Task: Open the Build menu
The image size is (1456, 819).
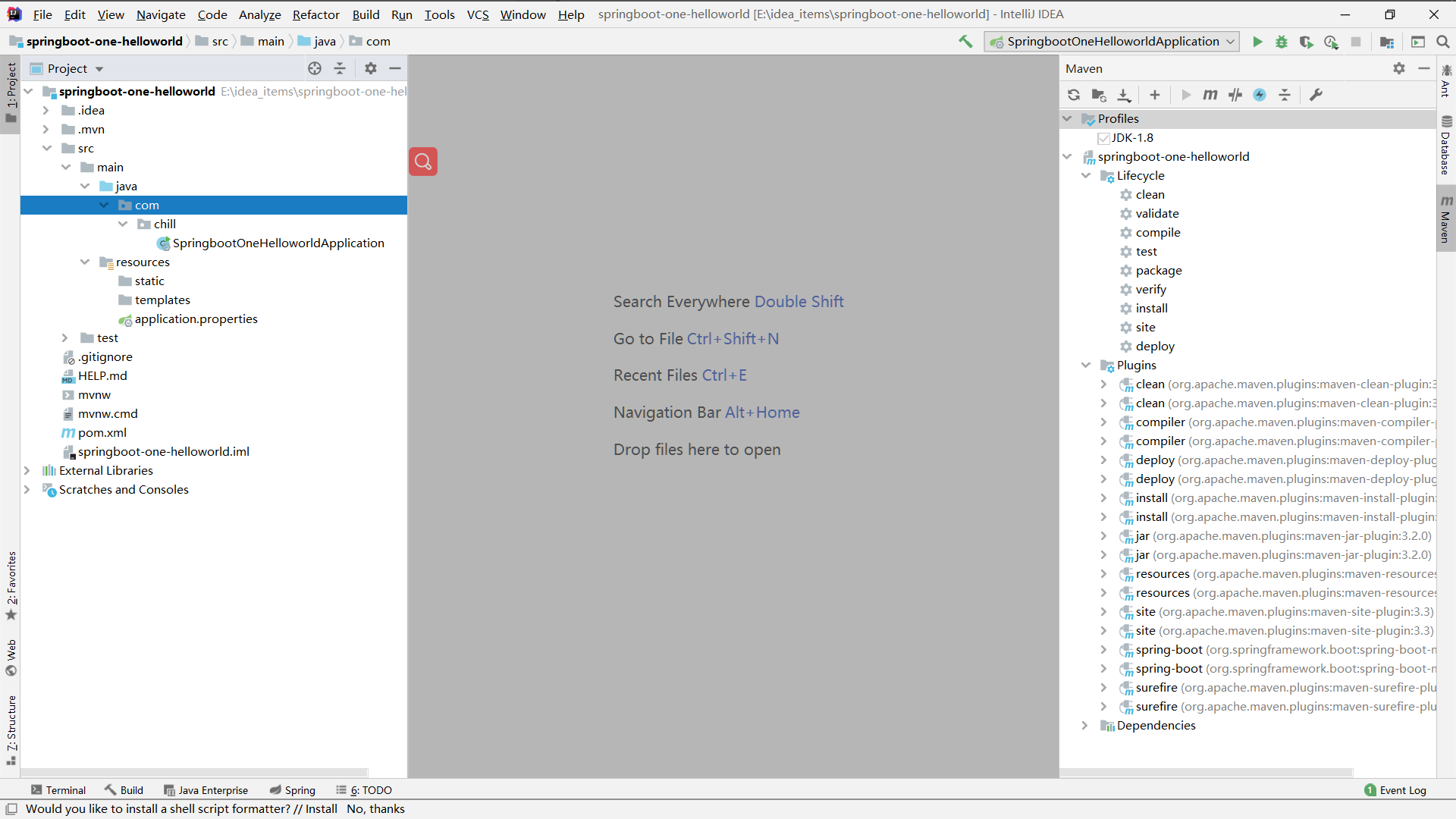Action: pos(366,14)
